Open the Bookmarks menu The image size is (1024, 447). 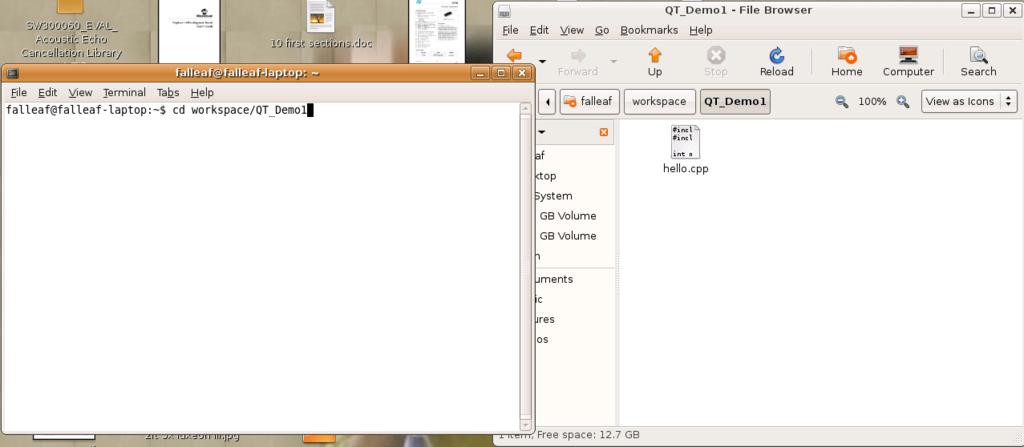[x=649, y=30]
